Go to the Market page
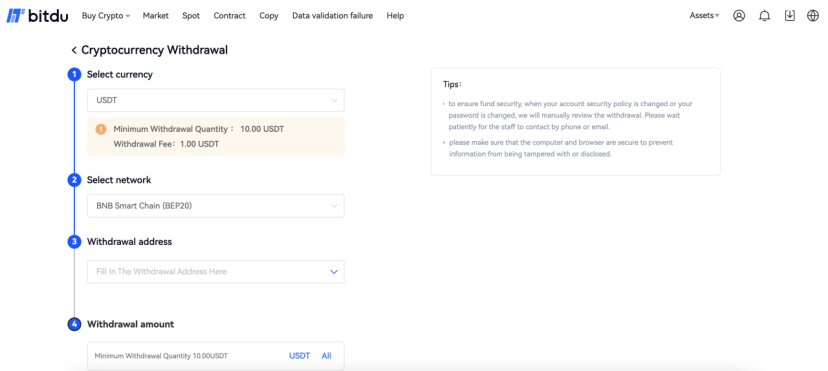The image size is (828, 371). pyautogui.click(x=156, y=16)
